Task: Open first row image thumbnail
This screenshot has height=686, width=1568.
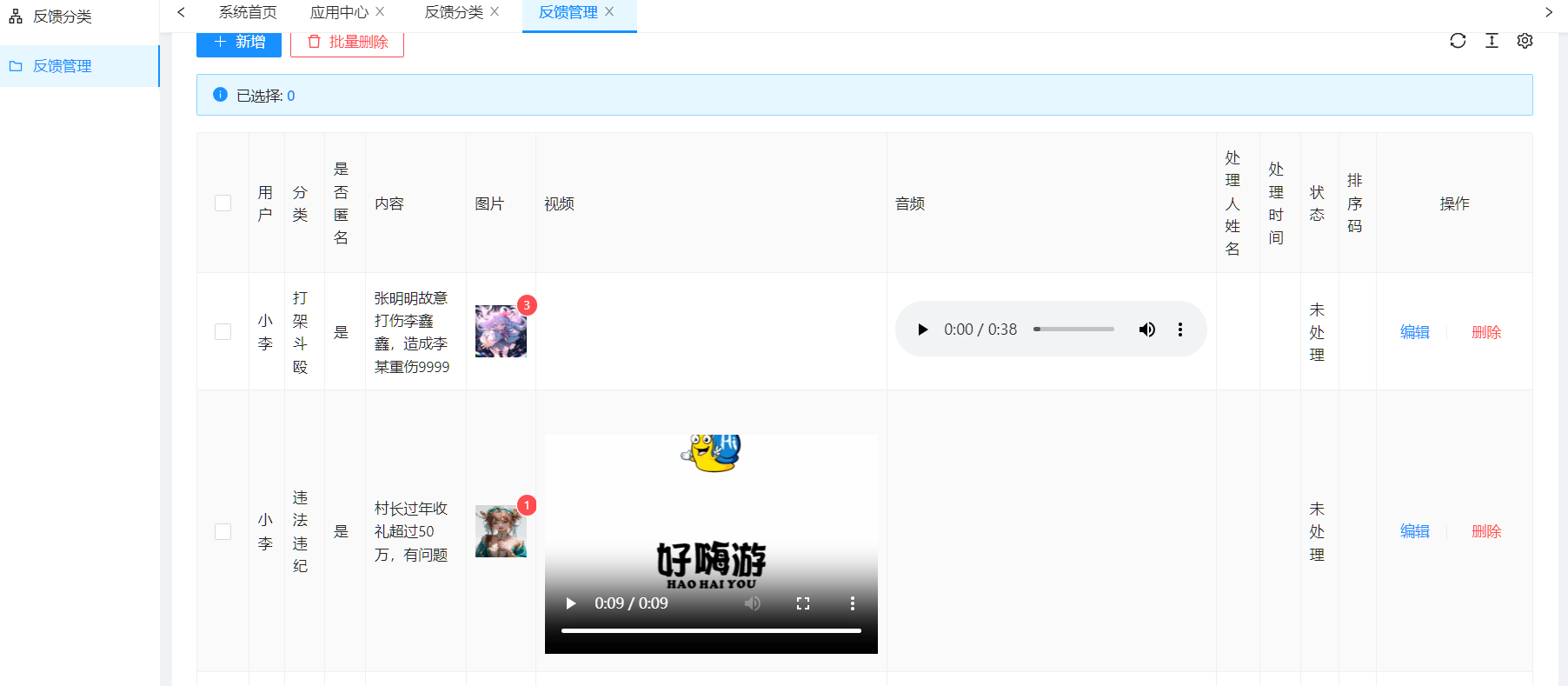Action: (x=501, y=331)
